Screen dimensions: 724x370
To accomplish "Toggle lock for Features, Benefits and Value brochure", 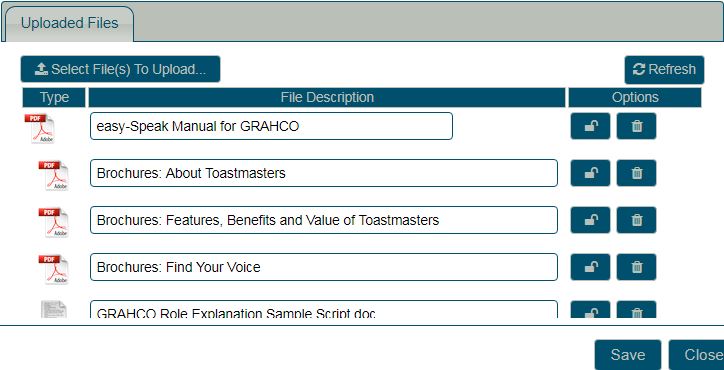I will pos(590,220).
